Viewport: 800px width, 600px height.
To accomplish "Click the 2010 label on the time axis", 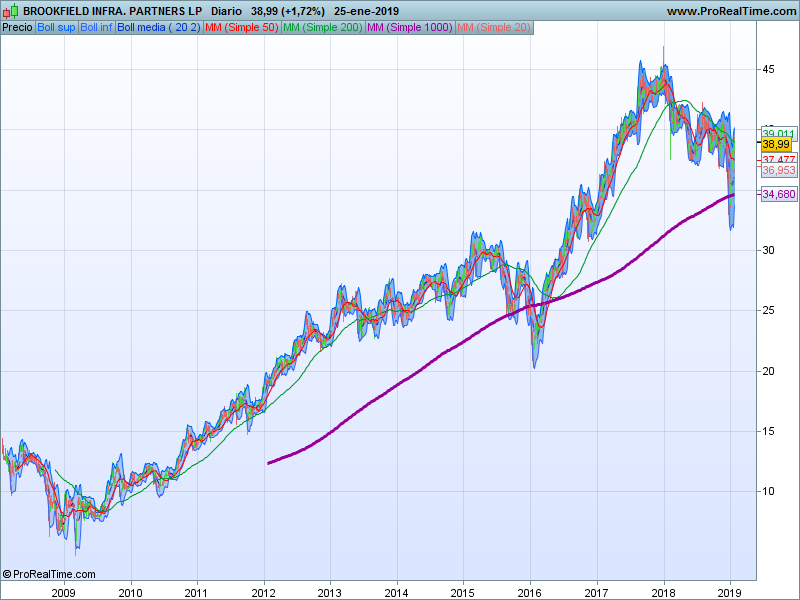I will click(x=131, y=593).
